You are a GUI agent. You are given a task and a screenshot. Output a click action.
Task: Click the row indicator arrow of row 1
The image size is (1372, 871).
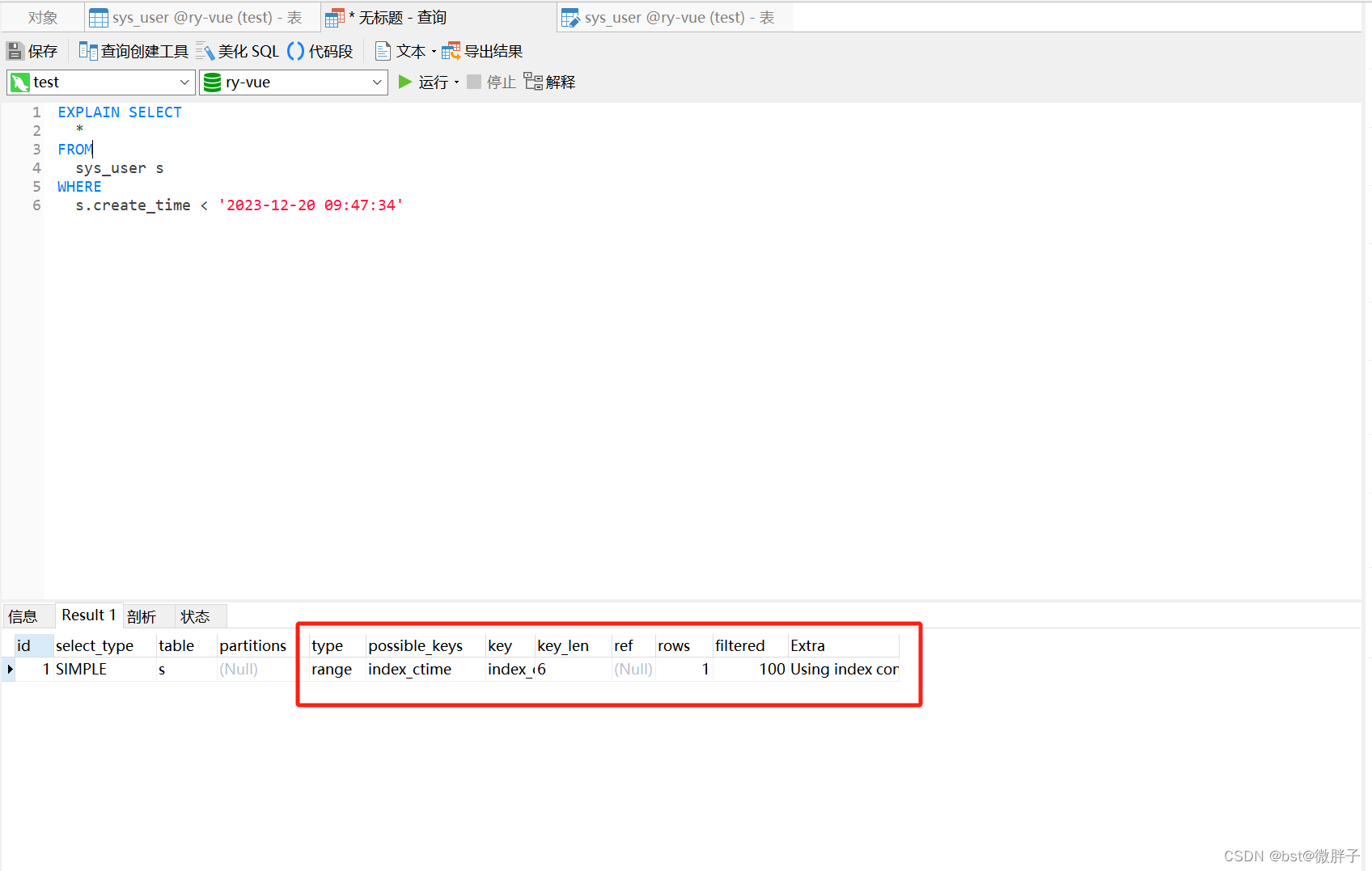click(x=9, y=669)
